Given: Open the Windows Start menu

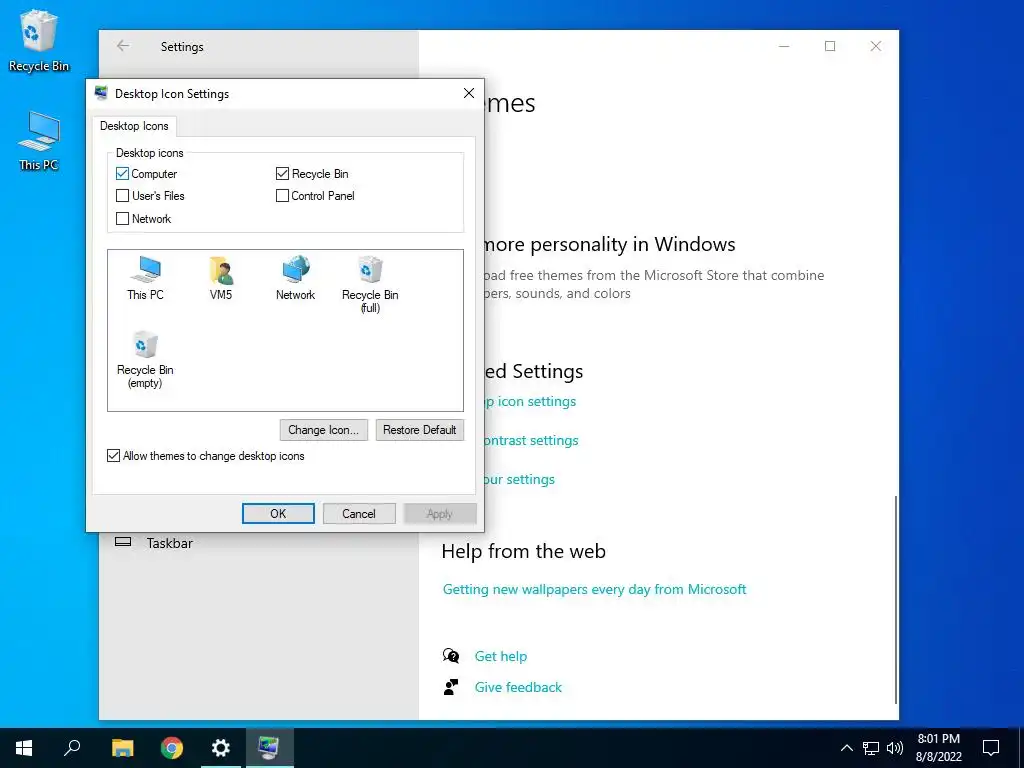Looking at the screenshot, I should click(x=24, y=748).
